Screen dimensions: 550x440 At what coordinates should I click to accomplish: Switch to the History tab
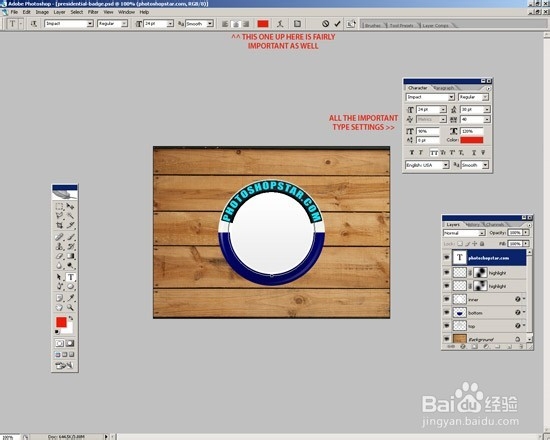(473, 224)
